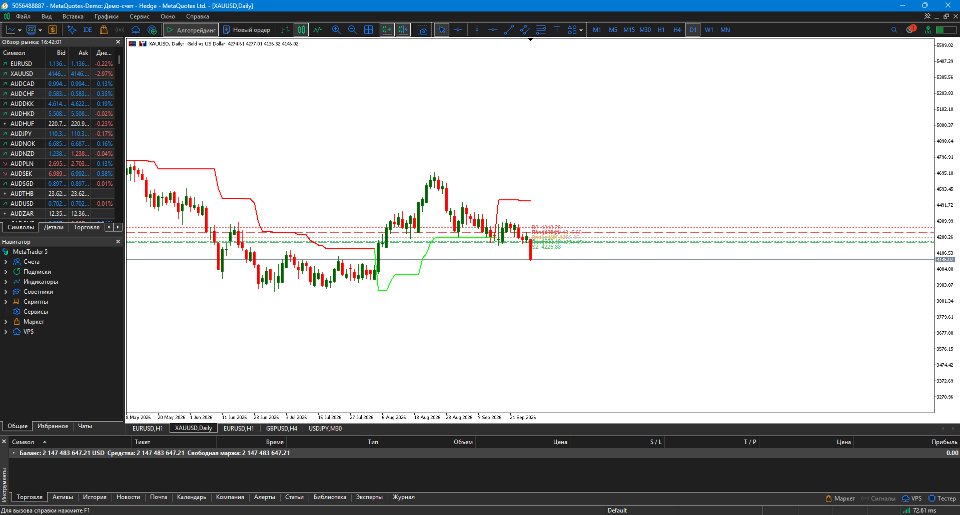Select the Fibonacci retracement tool

tap(541, 29)
